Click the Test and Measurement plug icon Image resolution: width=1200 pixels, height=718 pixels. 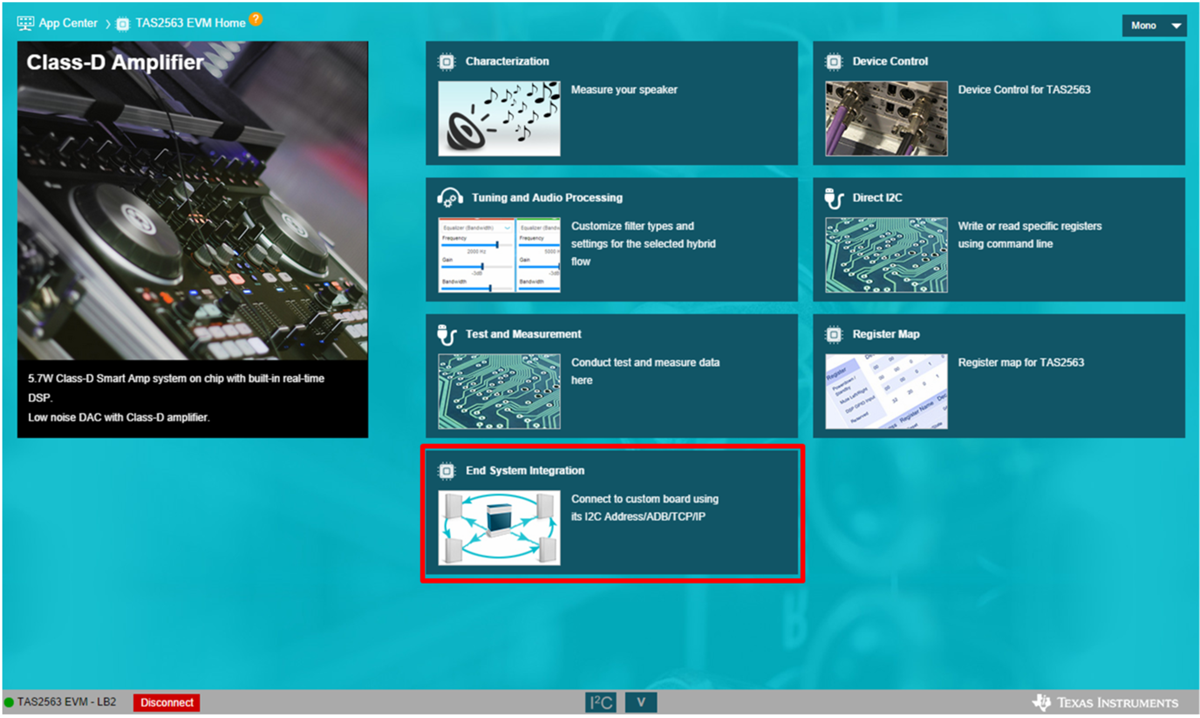(x=447, y=334)
